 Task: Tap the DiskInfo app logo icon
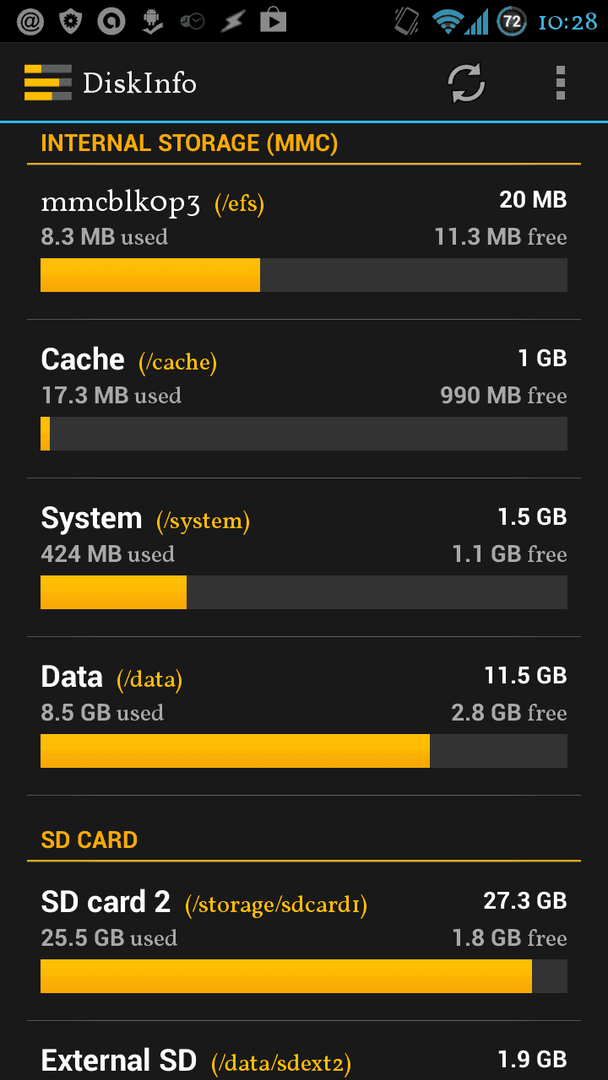point(48,83)
